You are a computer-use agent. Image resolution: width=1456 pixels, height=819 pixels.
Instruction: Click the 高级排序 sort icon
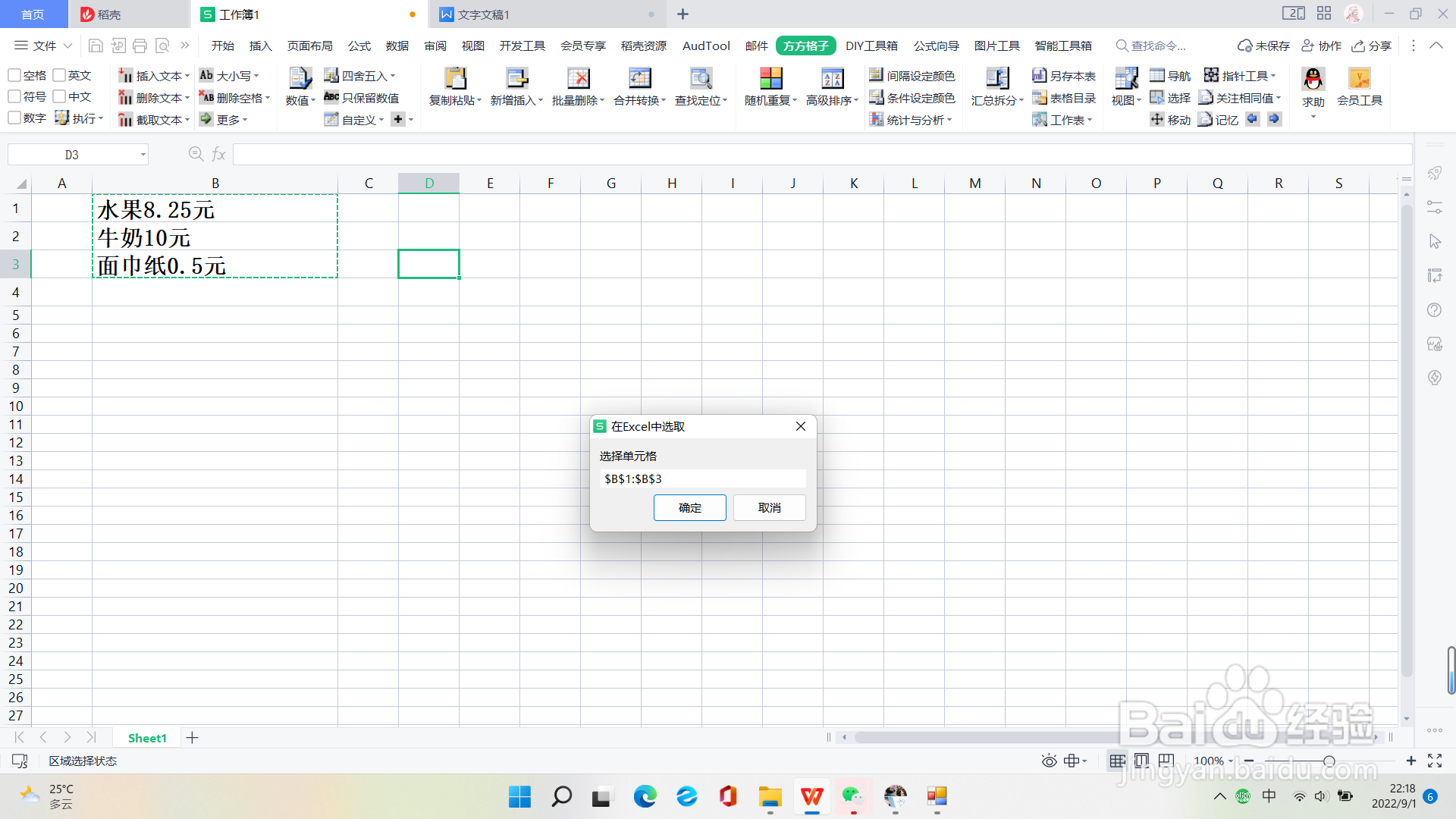832,78
